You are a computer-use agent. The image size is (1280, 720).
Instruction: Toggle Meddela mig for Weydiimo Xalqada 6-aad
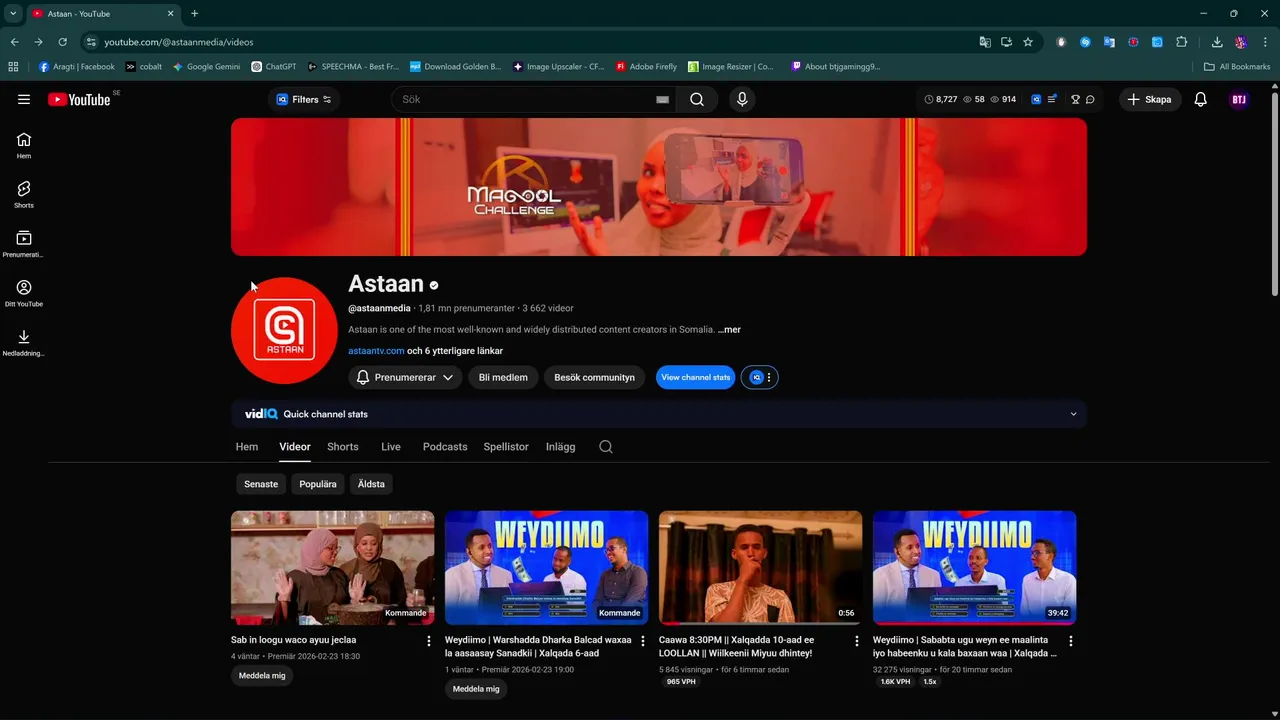click(x=476, y=689)
